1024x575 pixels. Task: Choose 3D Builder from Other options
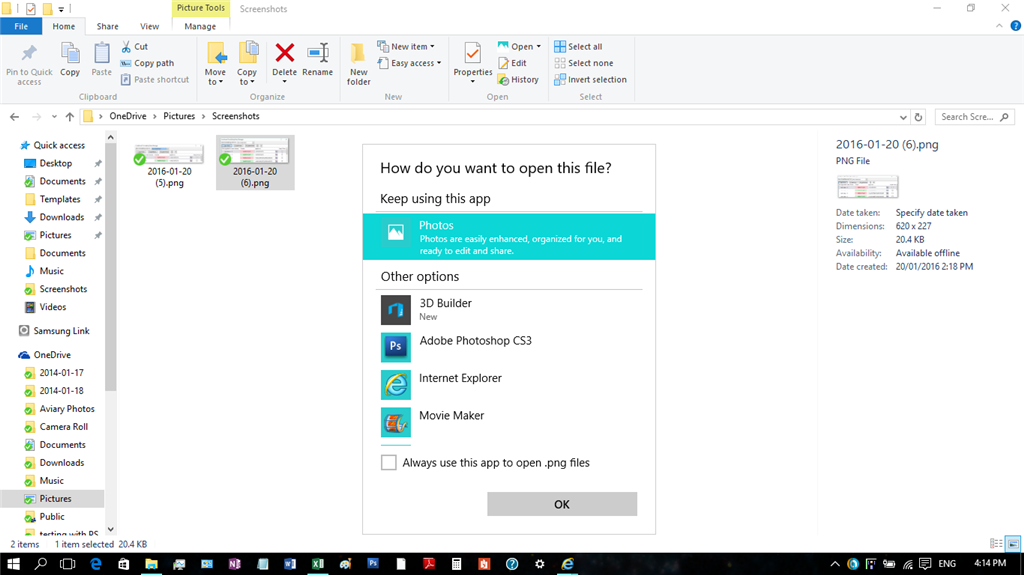pos(509,309)
